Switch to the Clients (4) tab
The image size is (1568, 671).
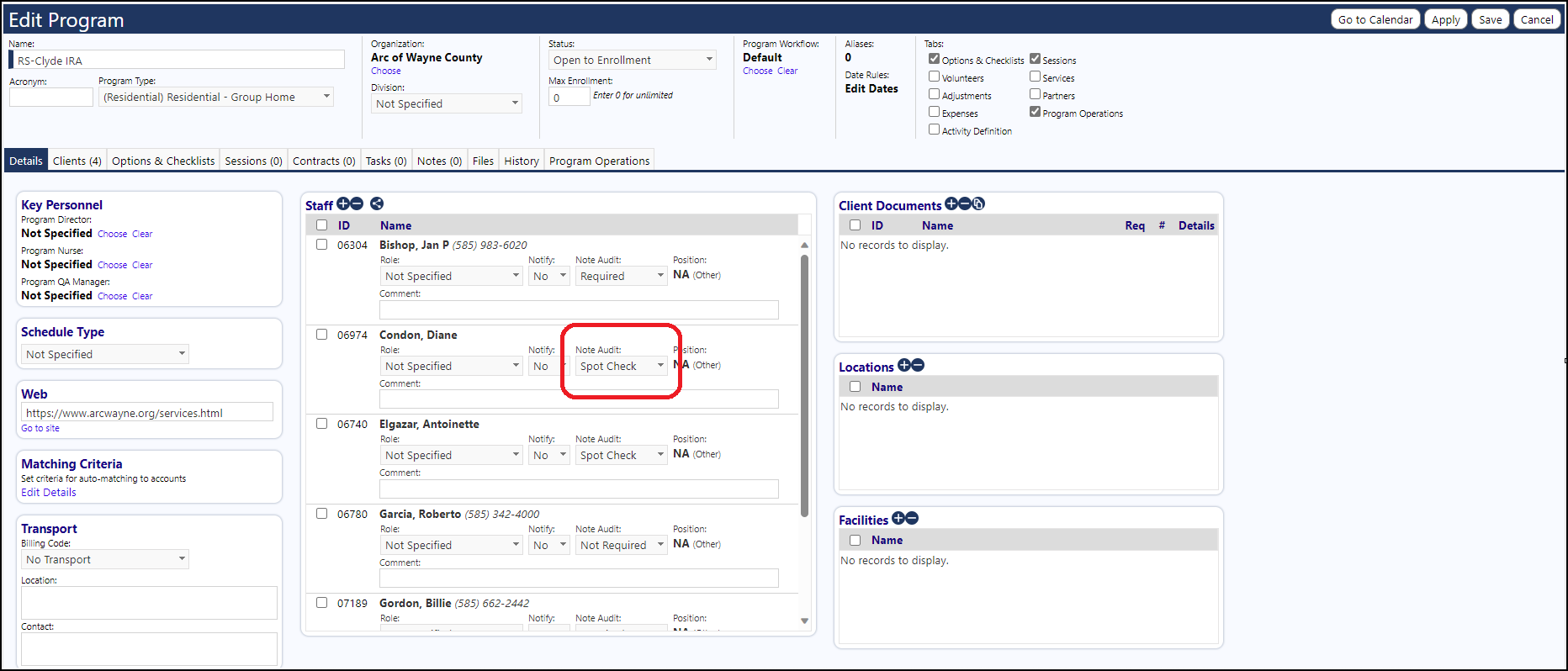click(77, 161)
